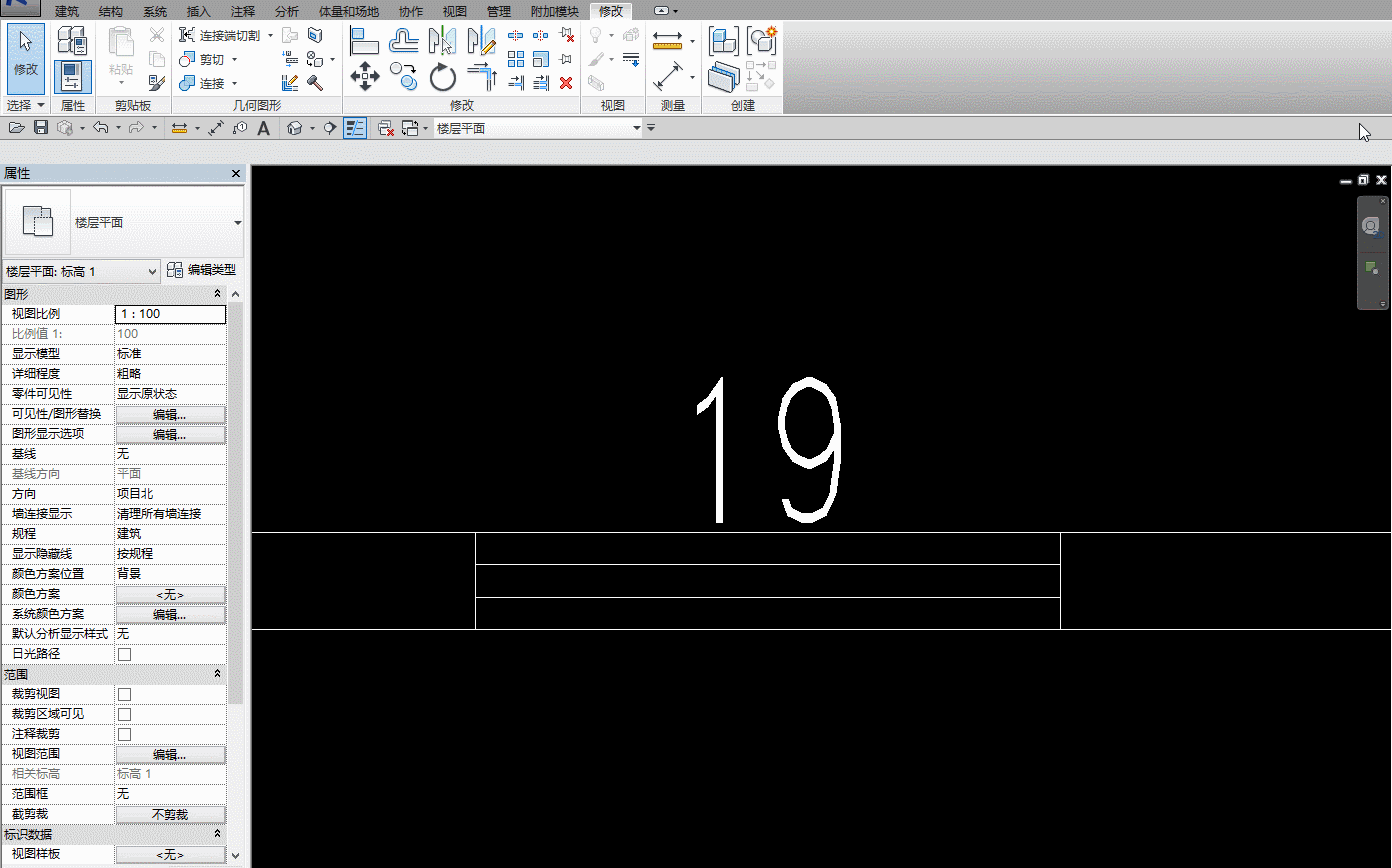
Task: Click the Save disk icon in quick toolbar
Action: pyautogui.click(x=41, y=128)
